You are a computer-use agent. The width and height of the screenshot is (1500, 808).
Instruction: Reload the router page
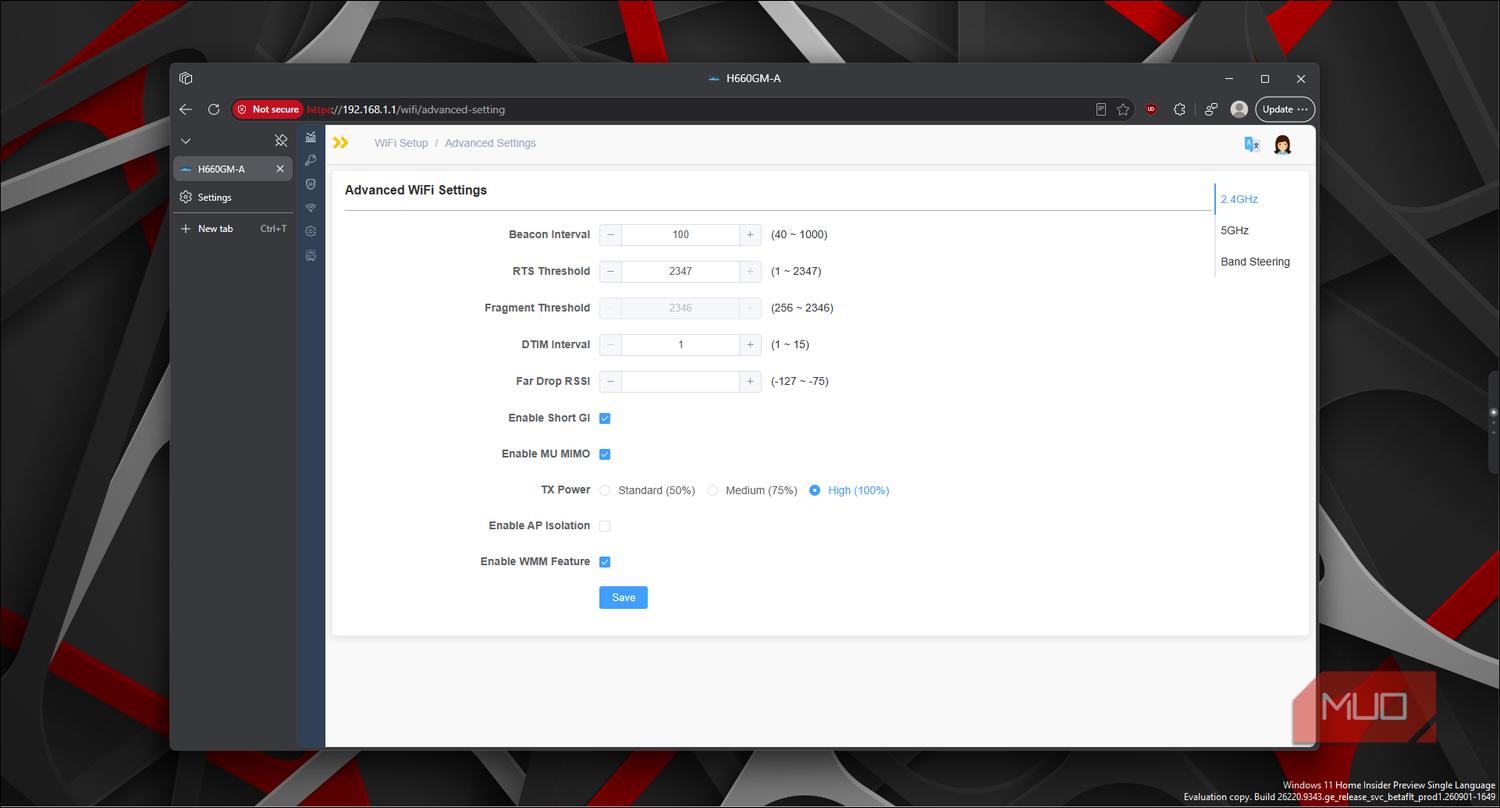(x=213, y=109)
